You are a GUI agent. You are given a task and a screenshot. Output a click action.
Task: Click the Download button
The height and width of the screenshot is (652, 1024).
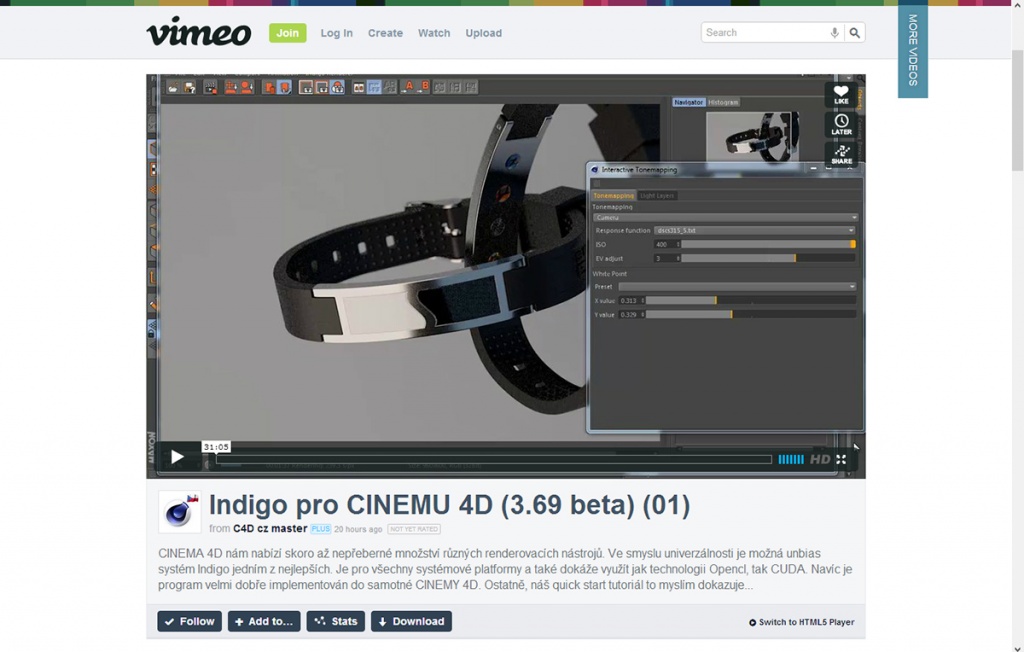[411, 621]
